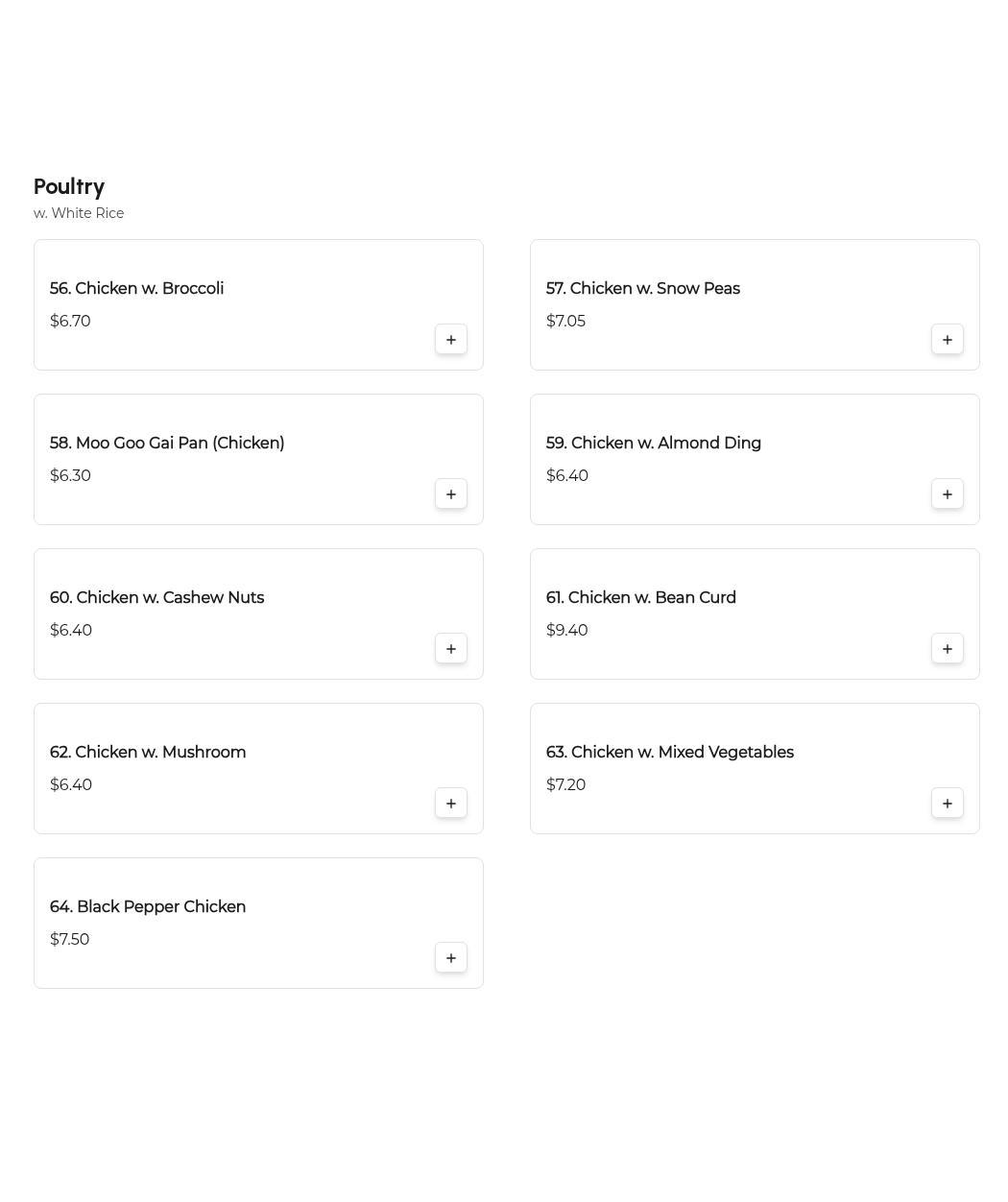View 59. Chicken w. Almond Ding item name
The height and width of the screenshot is (1202, 1008).
(653, 444)
